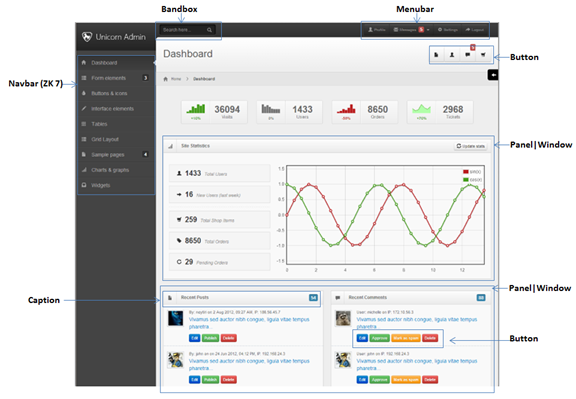Follow the Home breadcrumb link
This screenshot has width=576, height=399.
point(176,79)
